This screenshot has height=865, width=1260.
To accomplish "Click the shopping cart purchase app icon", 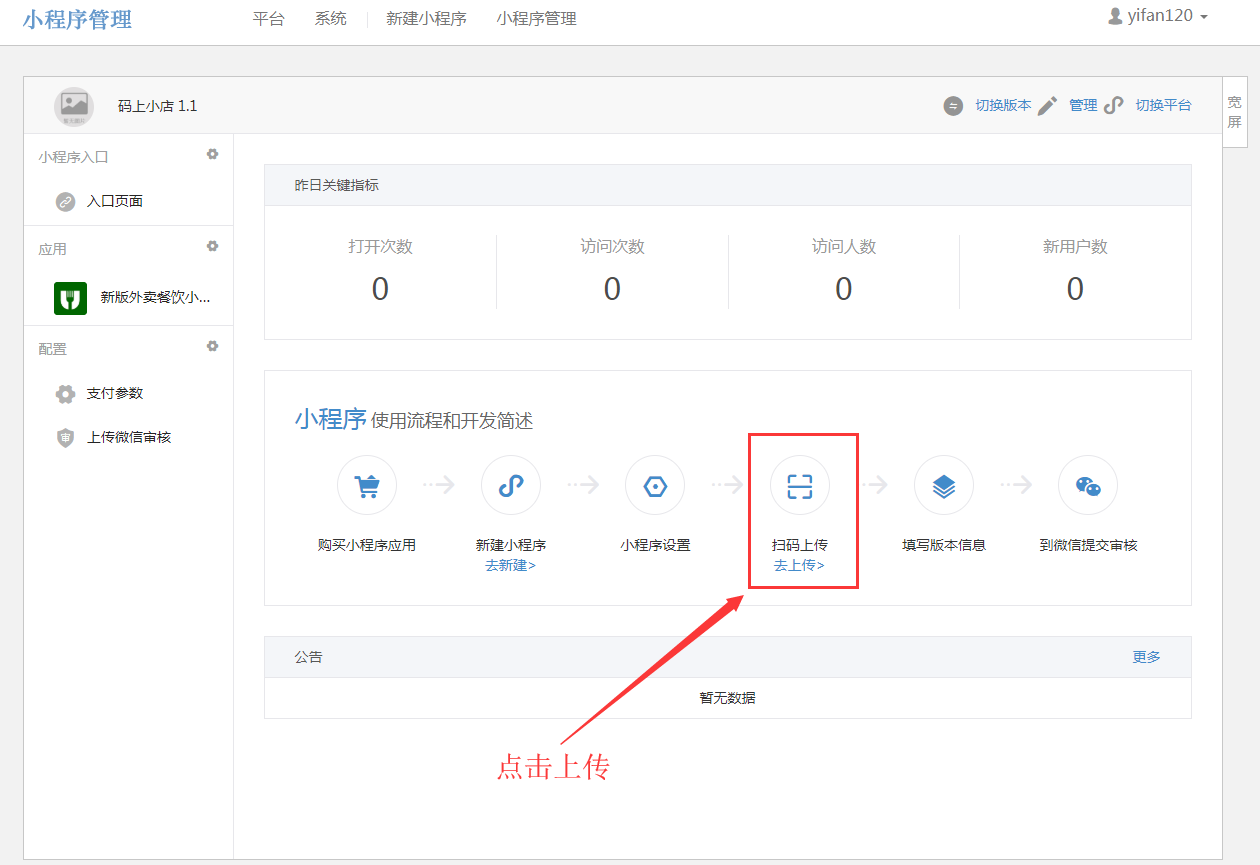I will (x=367, y=486).
